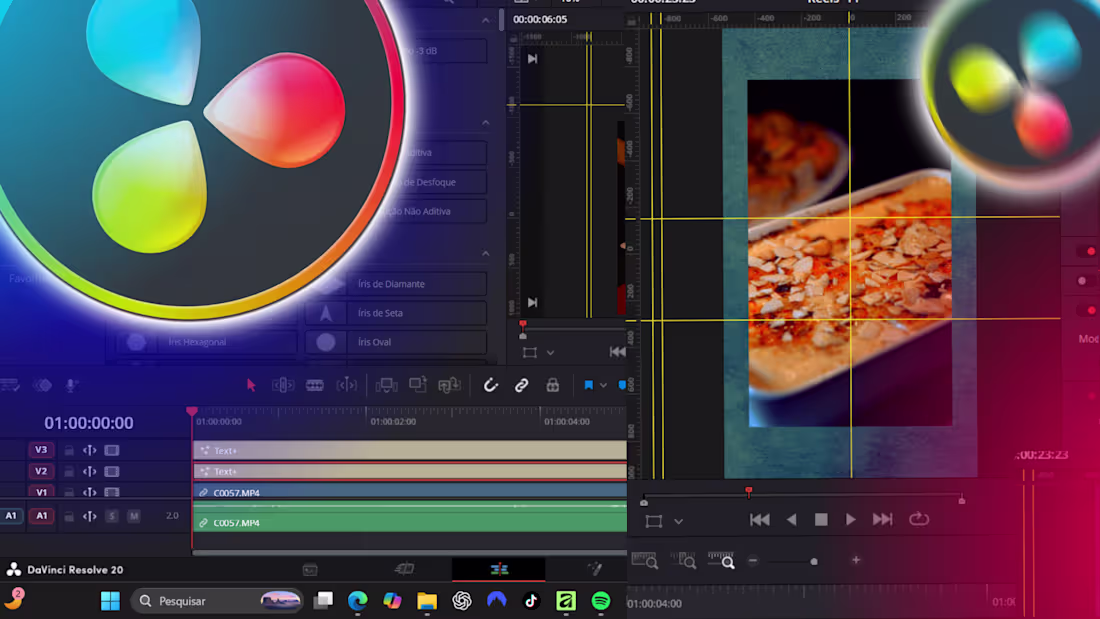
Task: Switch to the Fusion page
Action: tap(595, 569)
